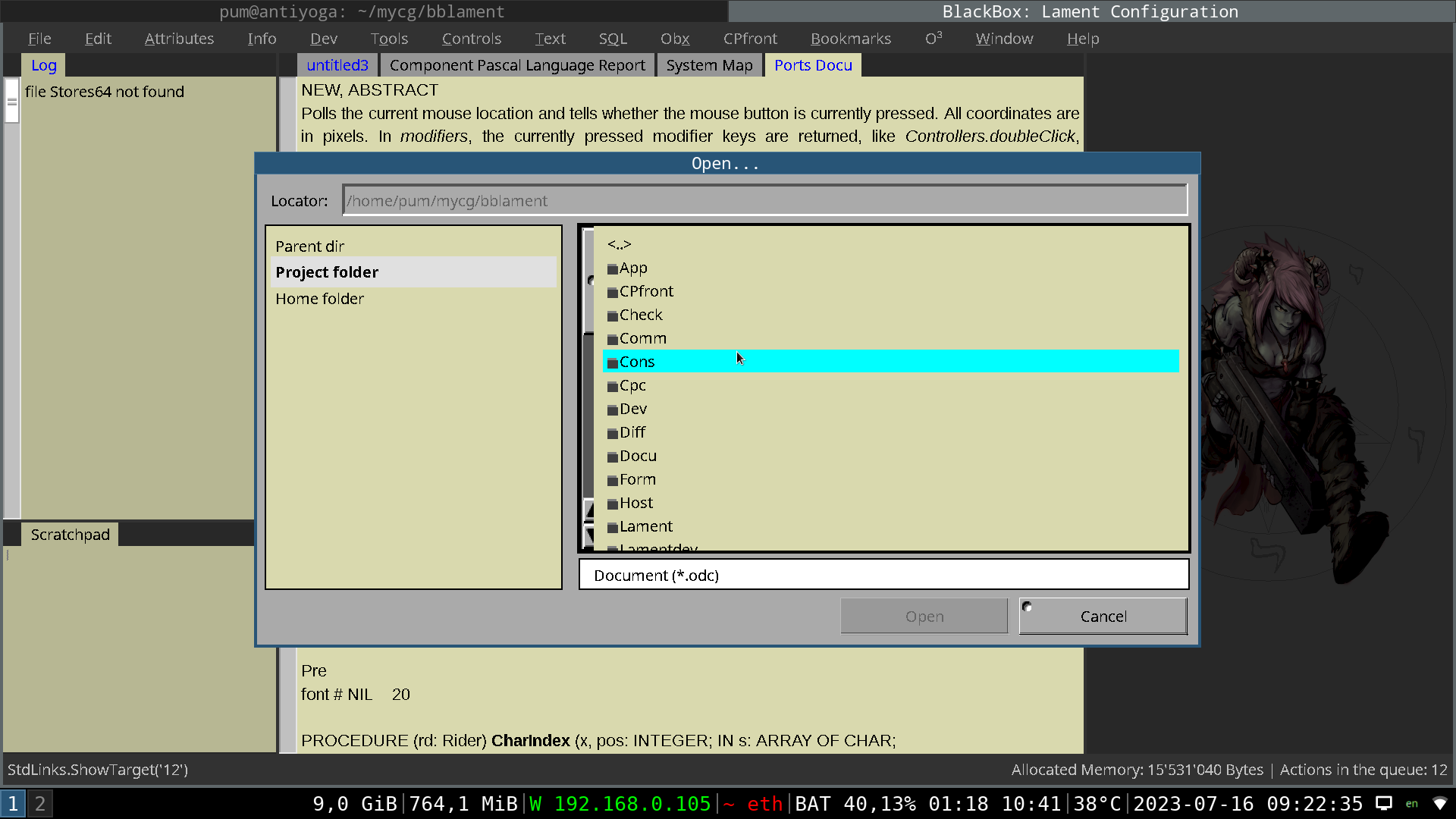This screenshot has width=1456, height=819.
Task: Click the Locator path input field
Action: click(764, 201)
